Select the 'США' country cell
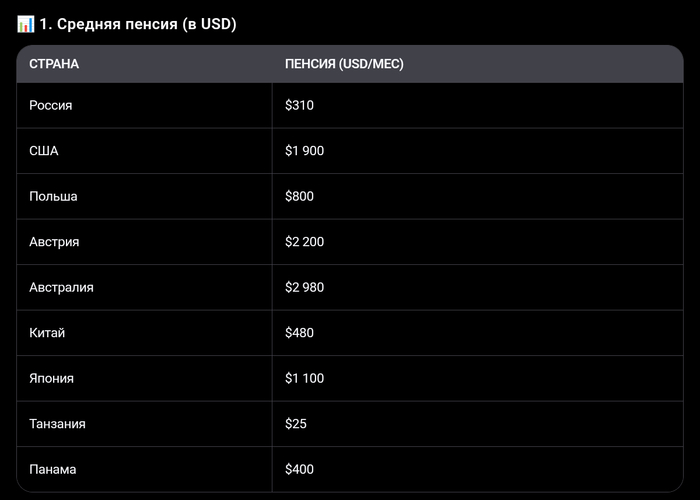 pos(44,151)
